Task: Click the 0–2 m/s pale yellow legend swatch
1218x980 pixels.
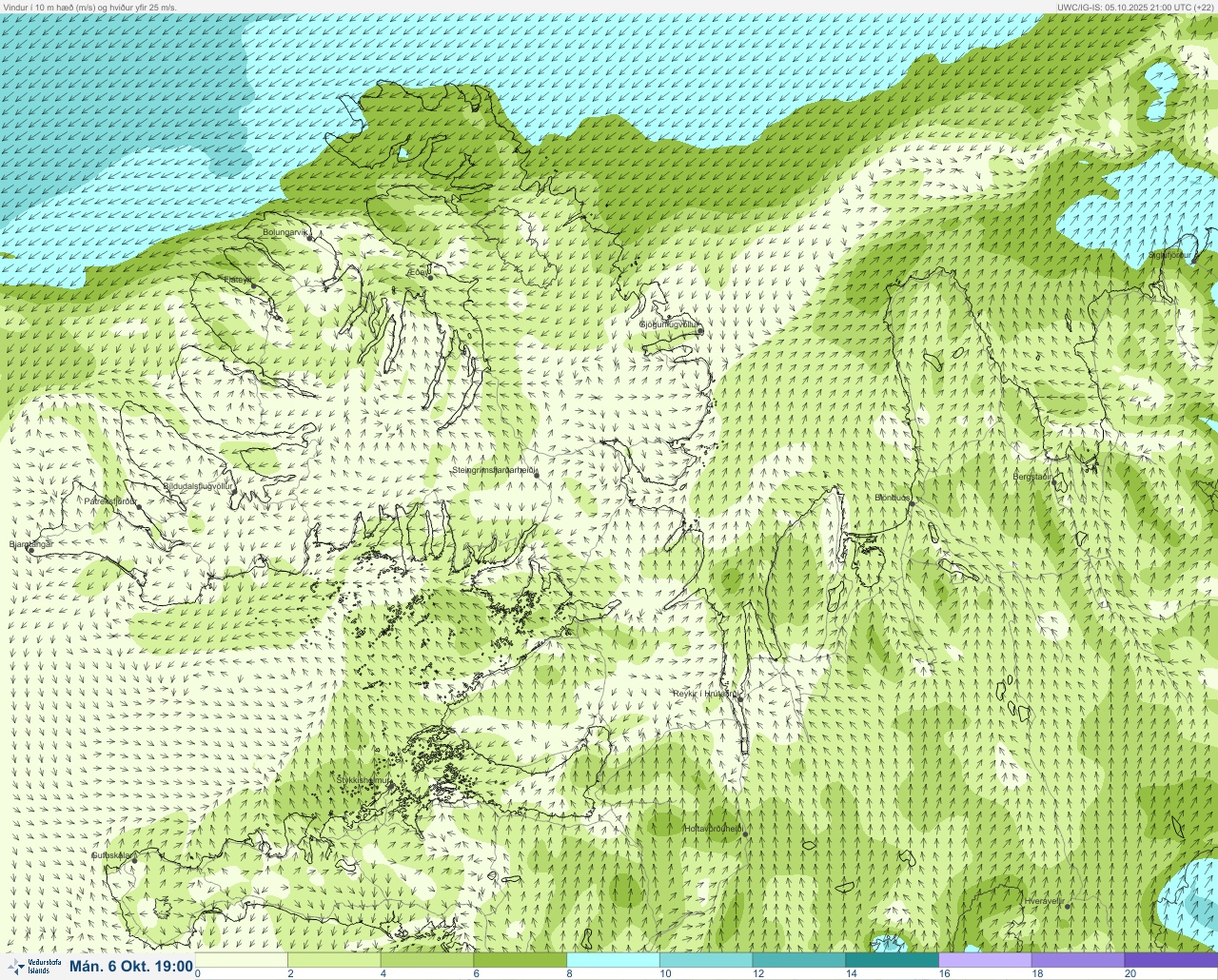Action: (x=242, y=960)
